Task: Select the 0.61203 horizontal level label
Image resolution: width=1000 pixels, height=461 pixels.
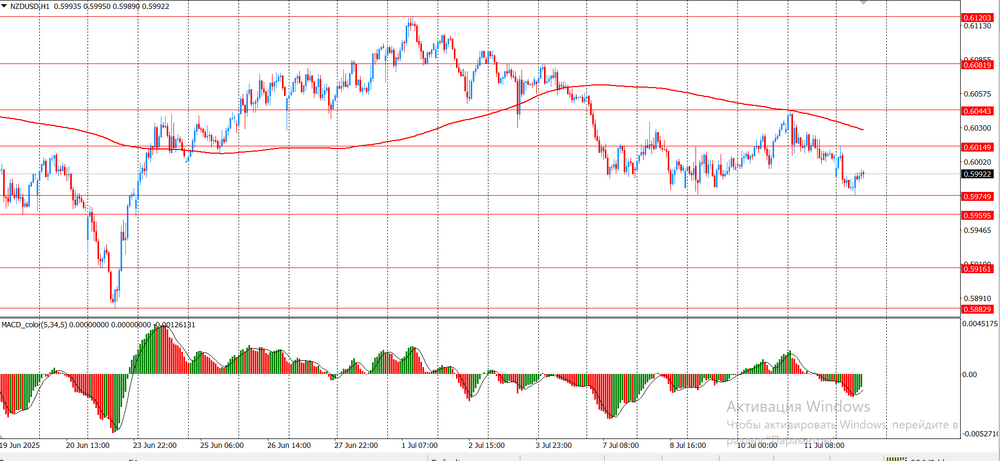Action: [977, 18]
